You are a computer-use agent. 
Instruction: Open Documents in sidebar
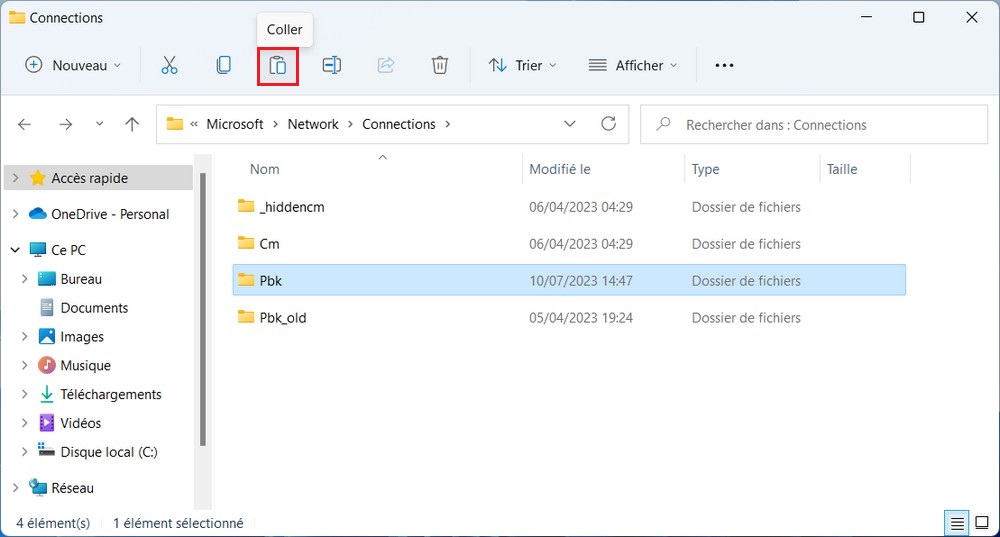tap(94, 307)
